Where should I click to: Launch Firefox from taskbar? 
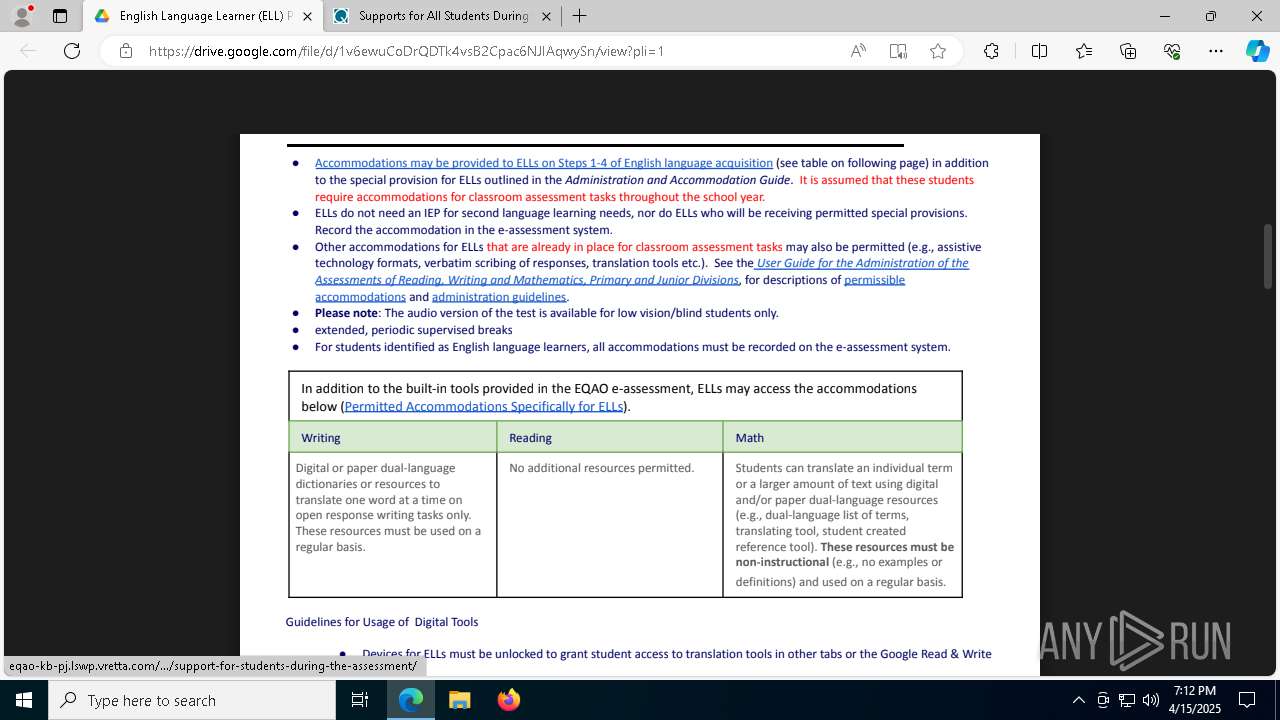point(508,700)
